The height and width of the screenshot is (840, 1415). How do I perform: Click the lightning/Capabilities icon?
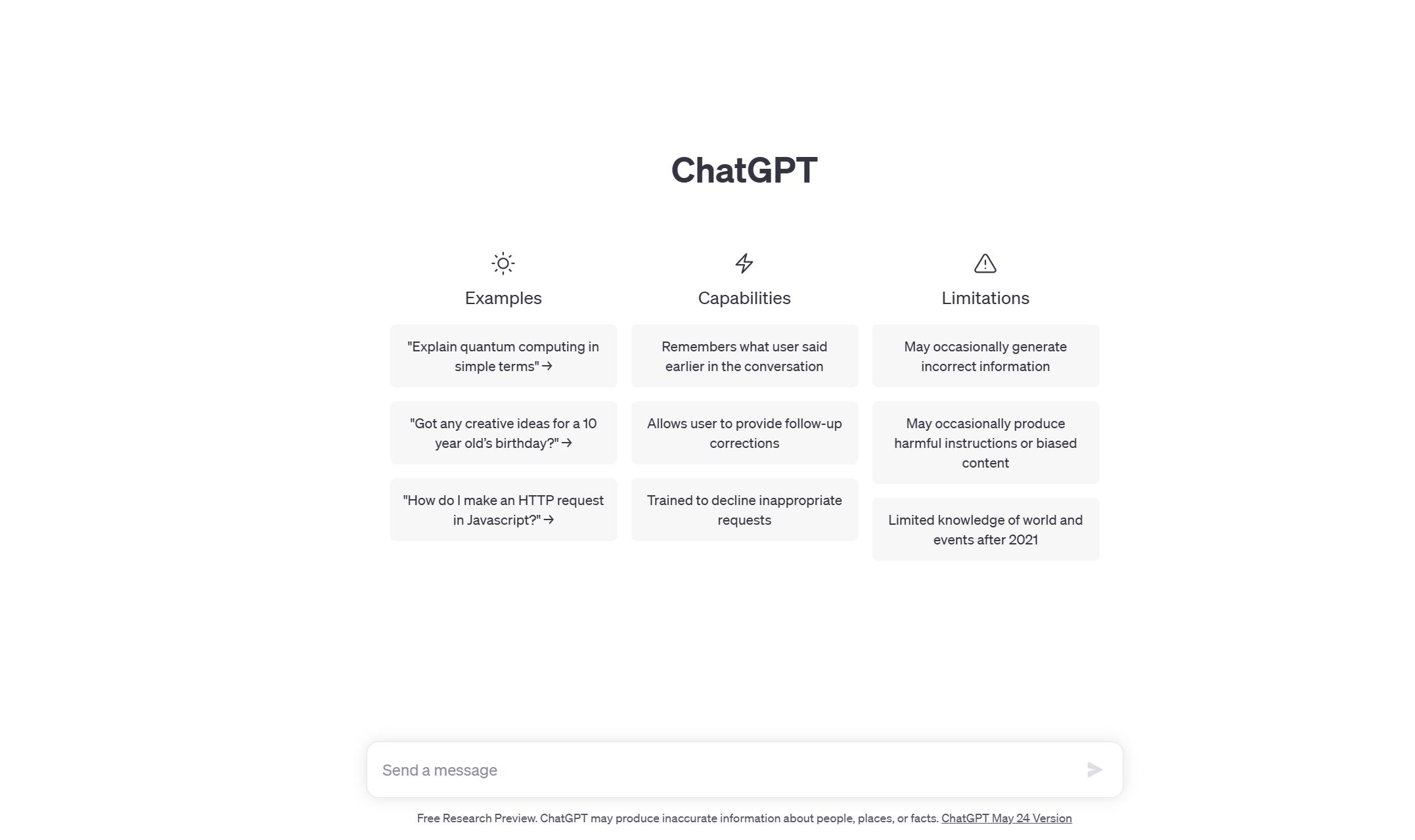pos(744,262)
